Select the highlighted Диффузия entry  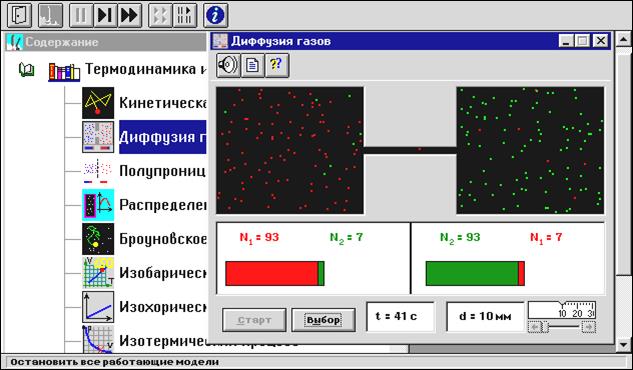[163, 137]
